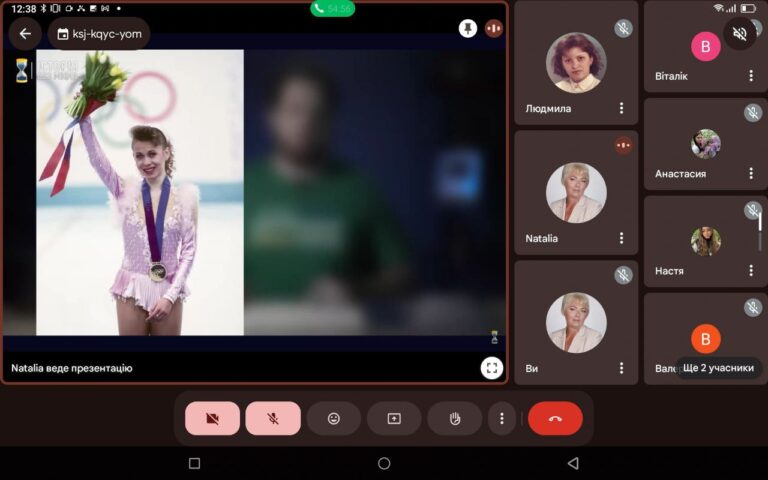Tap your own profile picture in Ви tile
Screen dimensions: 768x480
click(576, 323)
